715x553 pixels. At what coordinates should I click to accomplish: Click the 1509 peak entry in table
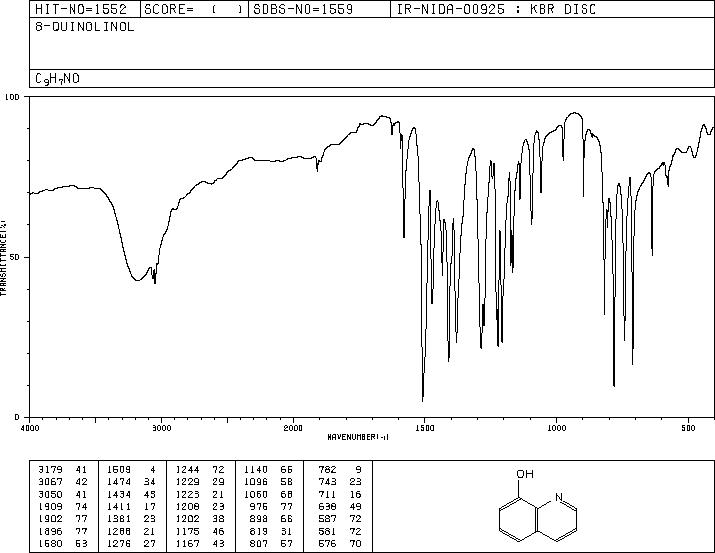(131, 470)
